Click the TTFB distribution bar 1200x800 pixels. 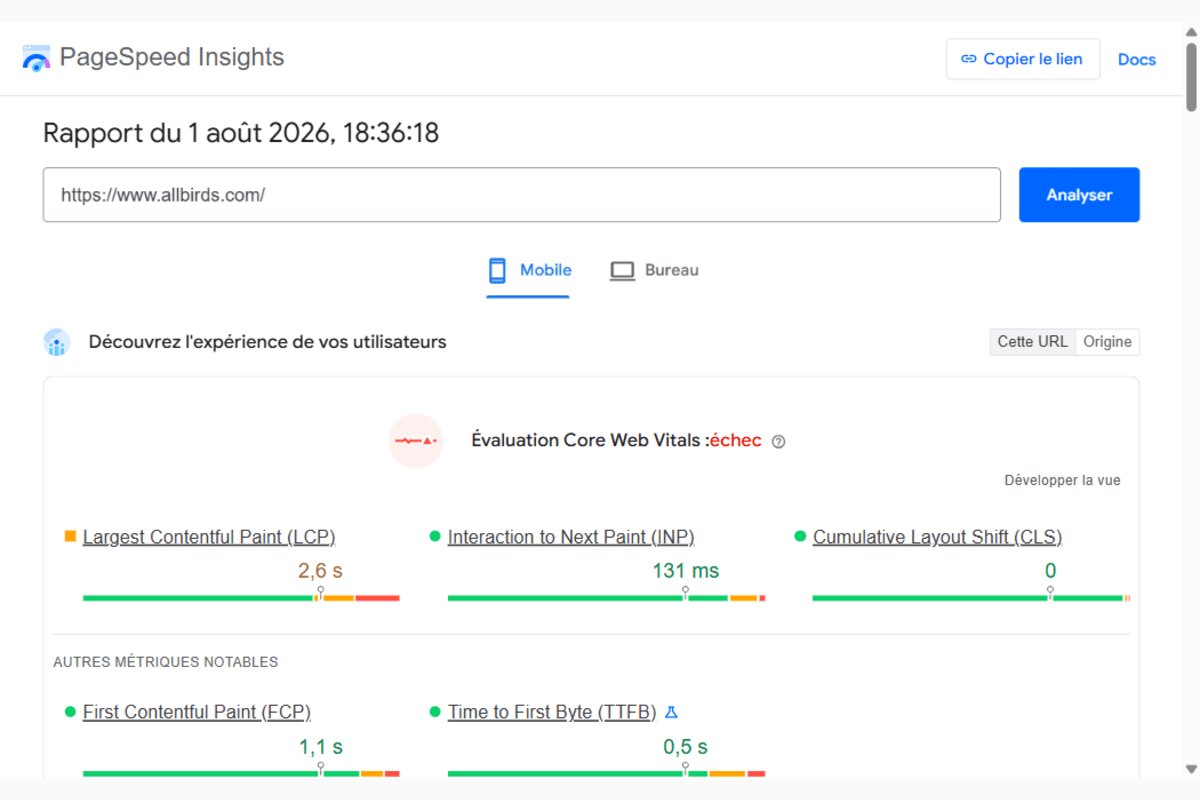point(606,774)
